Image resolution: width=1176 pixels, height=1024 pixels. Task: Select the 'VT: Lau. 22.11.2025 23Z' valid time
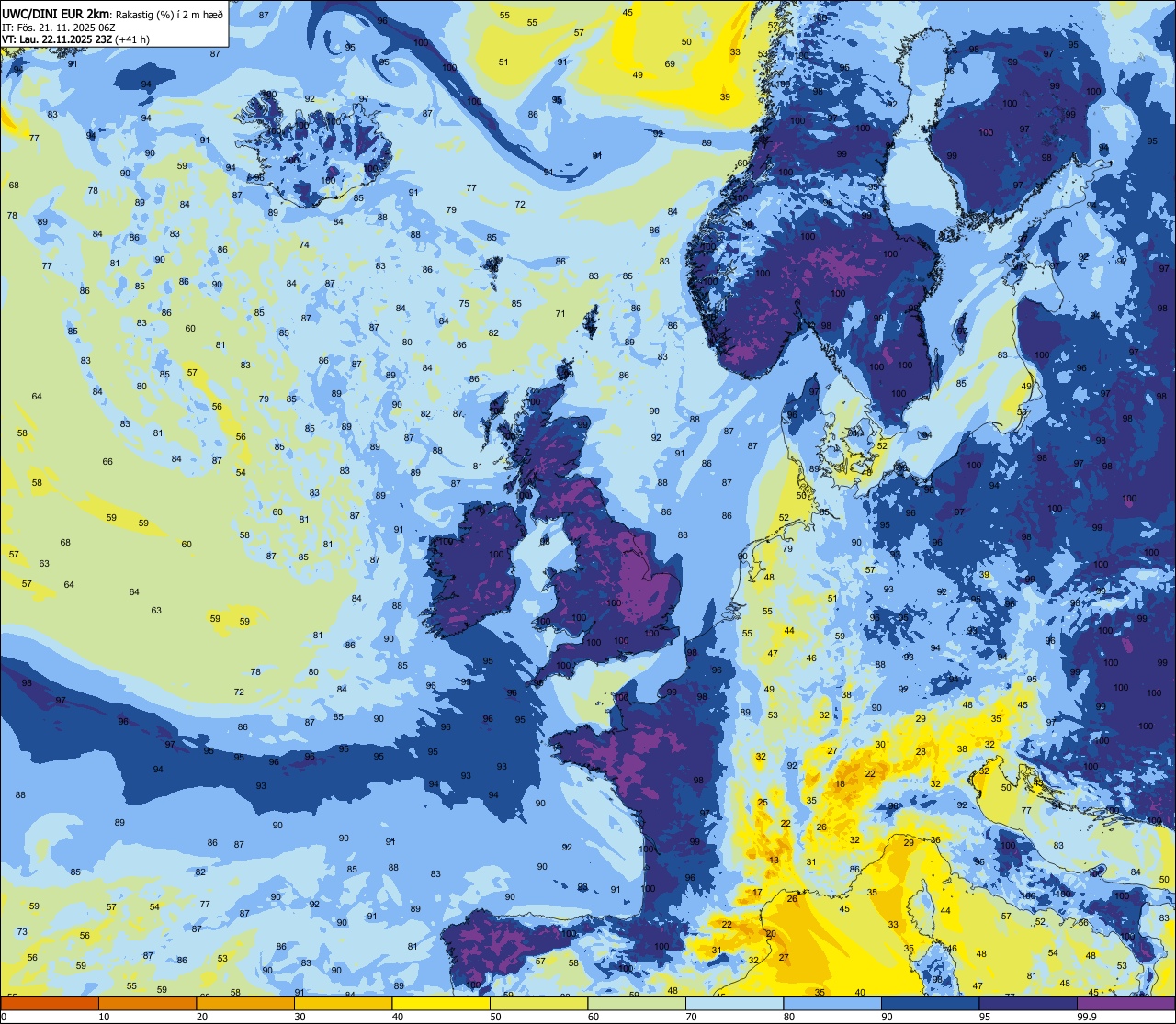coord(57,39)
